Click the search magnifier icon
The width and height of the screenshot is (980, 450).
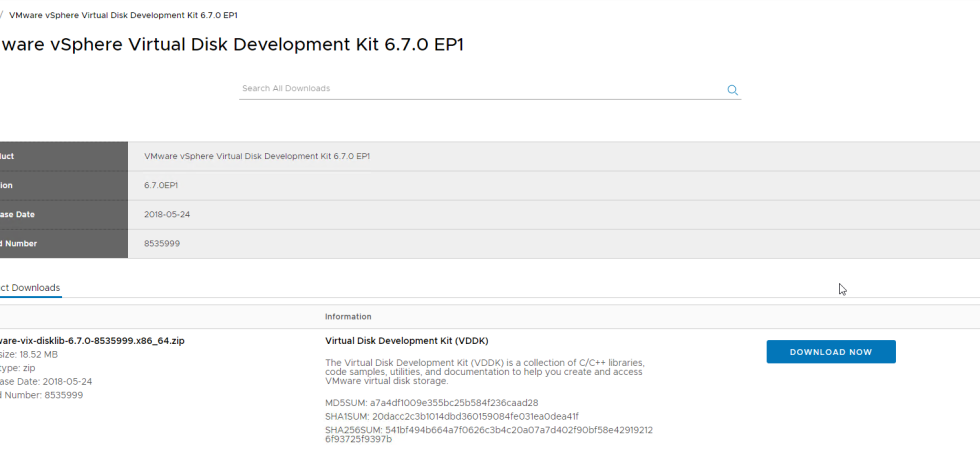pos(732,90)
